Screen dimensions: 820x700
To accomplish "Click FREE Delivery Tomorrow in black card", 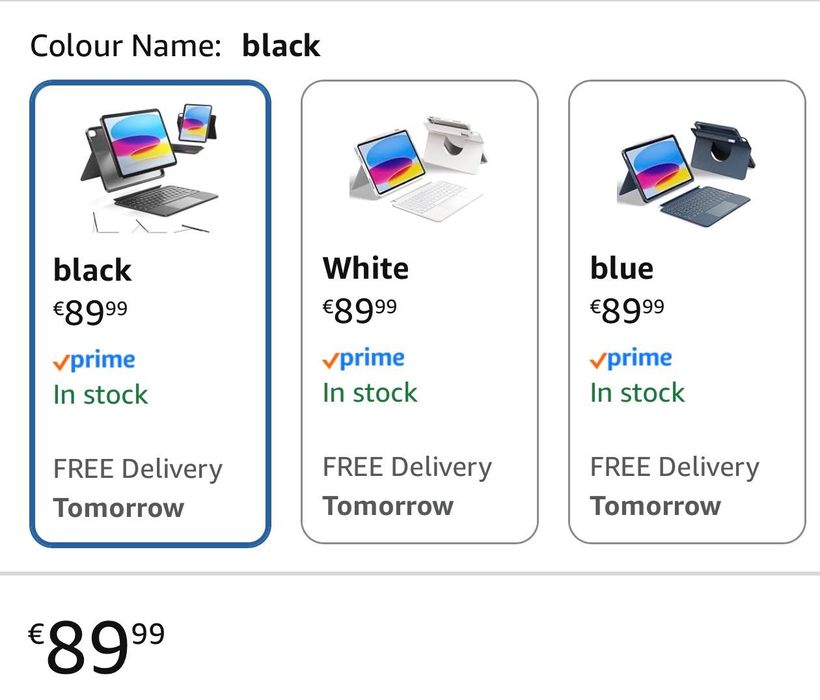I will [137, 488].
